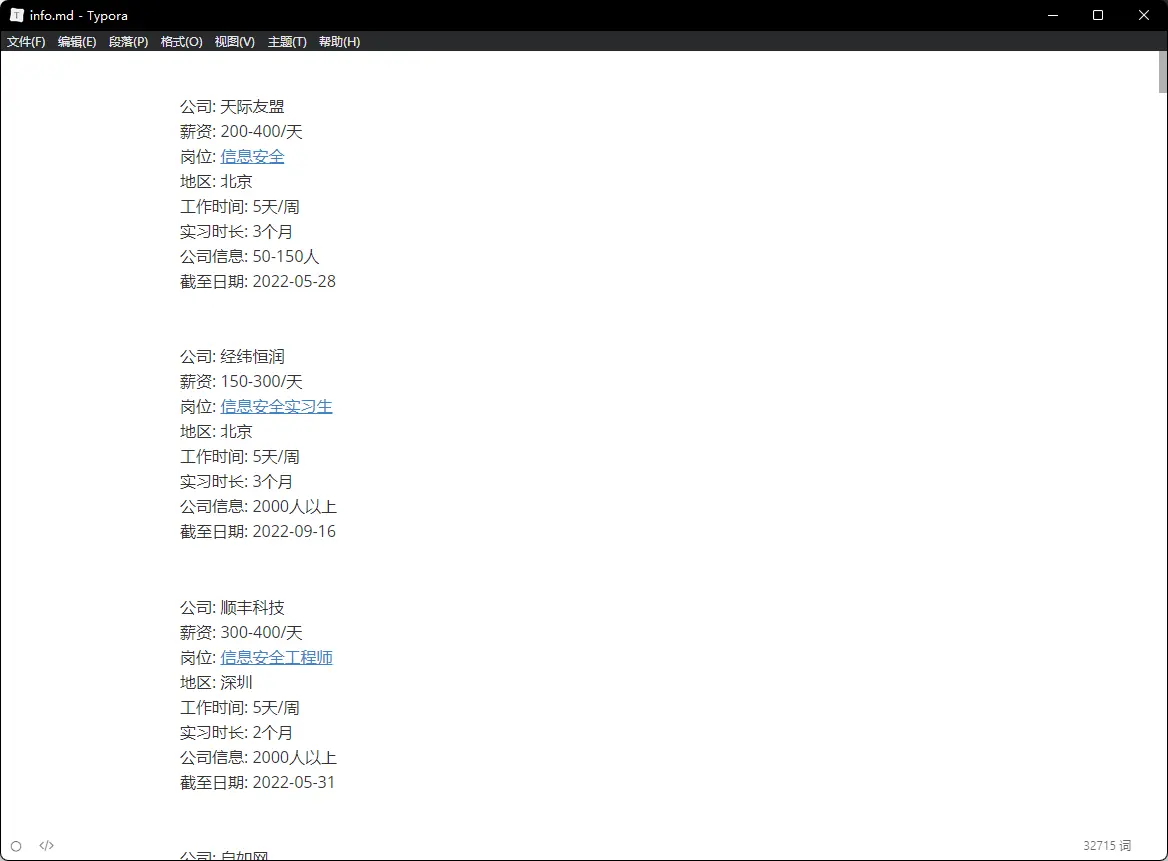The image size is (1168, 861).
Task: Switch to source code mode icon
Action: point(46,845)
